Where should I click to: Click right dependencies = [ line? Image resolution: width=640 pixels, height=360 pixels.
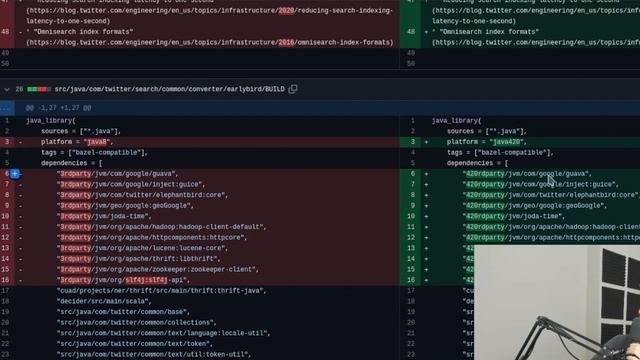477,163
